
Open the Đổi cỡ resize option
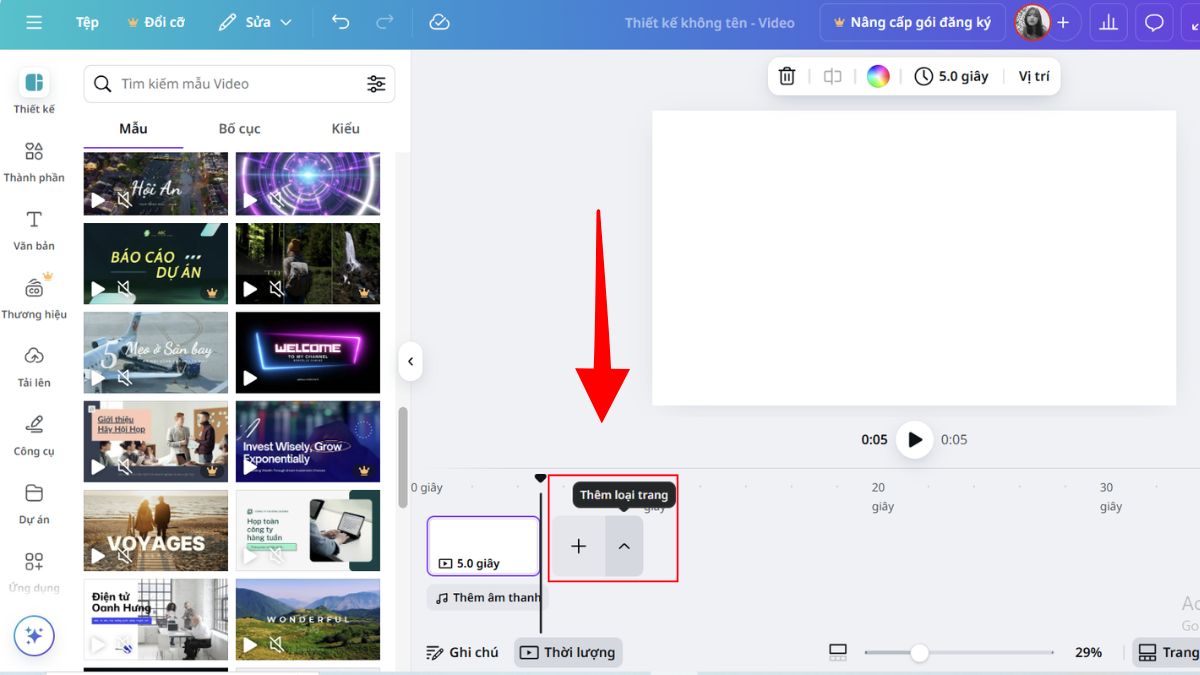pos(156,22)
